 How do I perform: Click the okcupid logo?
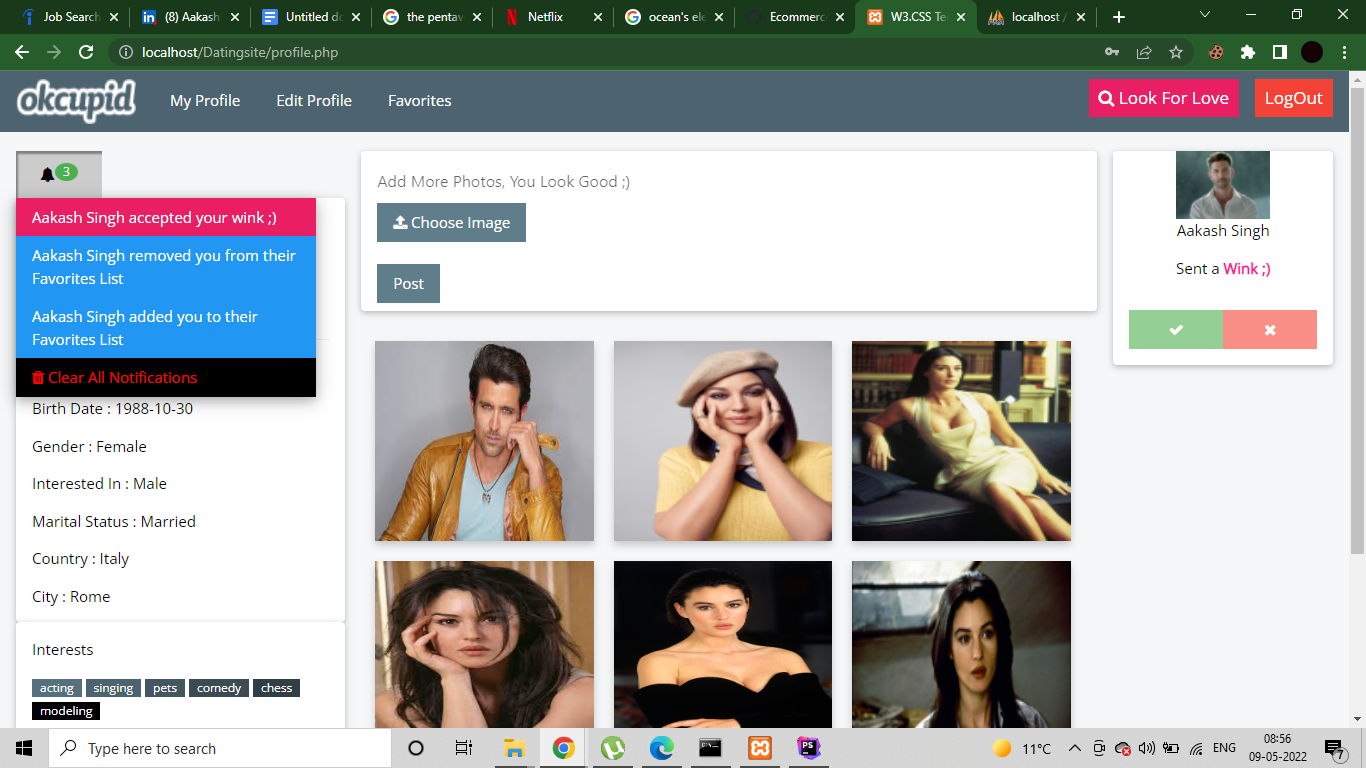click(75, 100)
